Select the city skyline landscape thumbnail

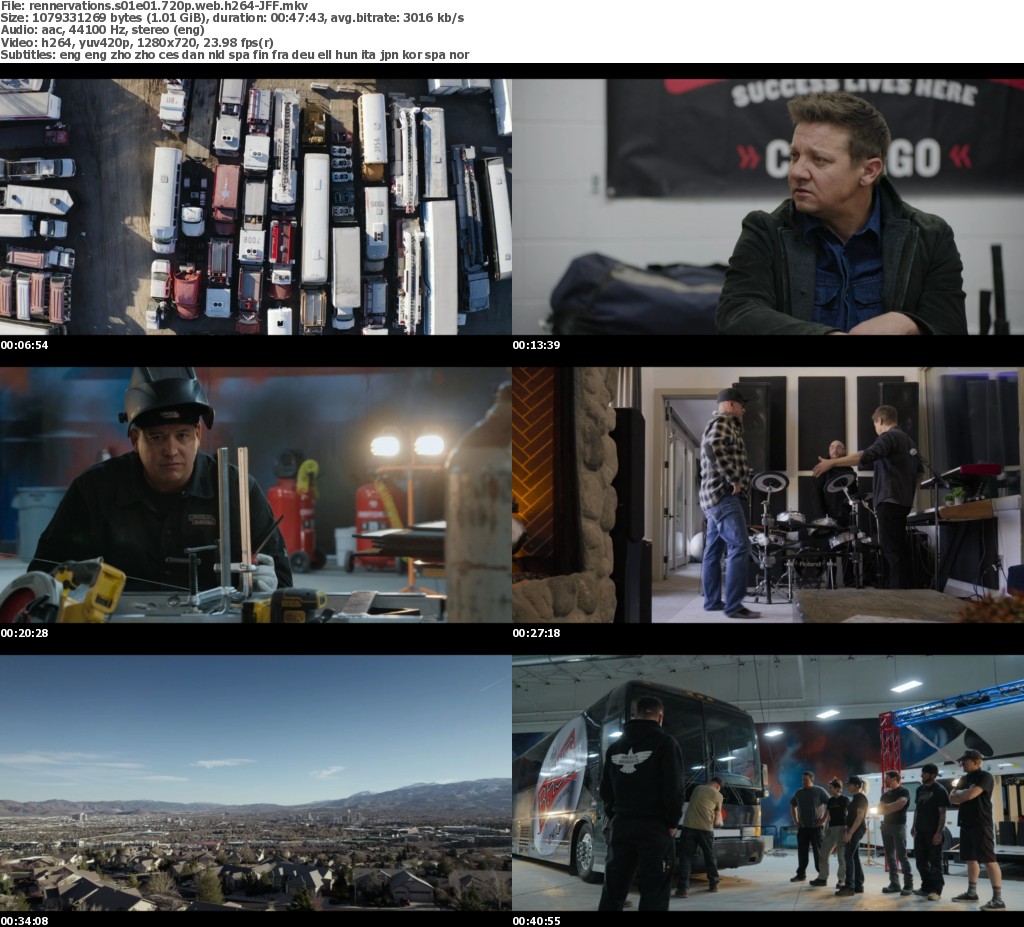coord(256,782)
